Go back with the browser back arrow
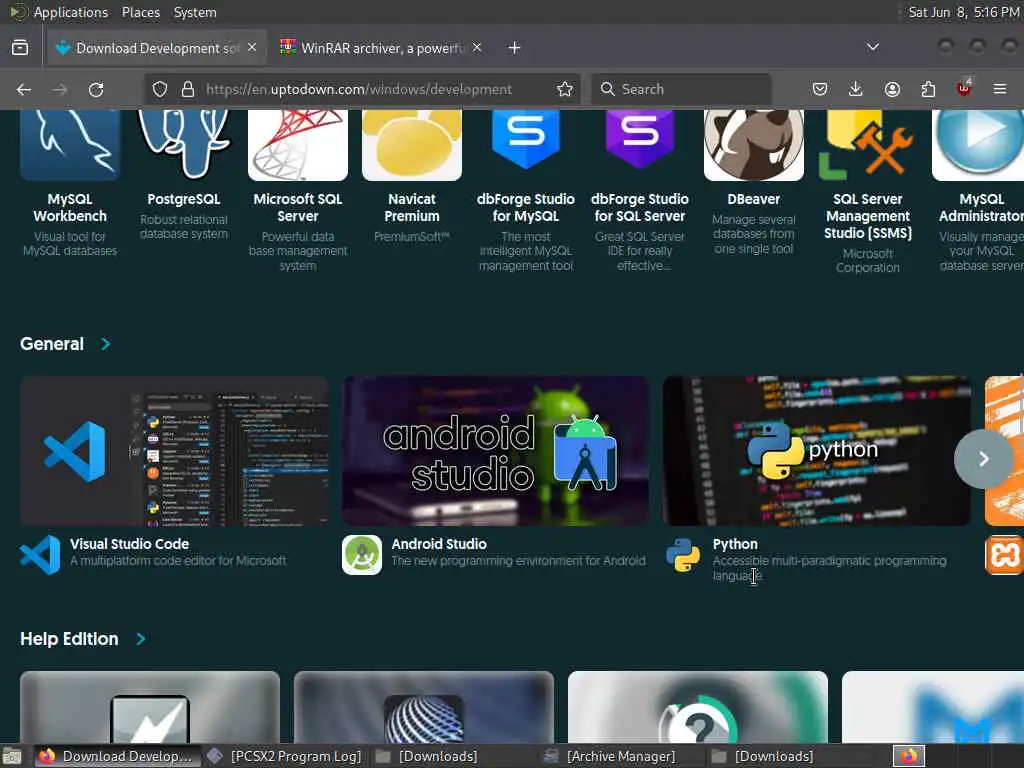Image resolution: width=1024 pixels, height=768 pixels. (24, 89)
